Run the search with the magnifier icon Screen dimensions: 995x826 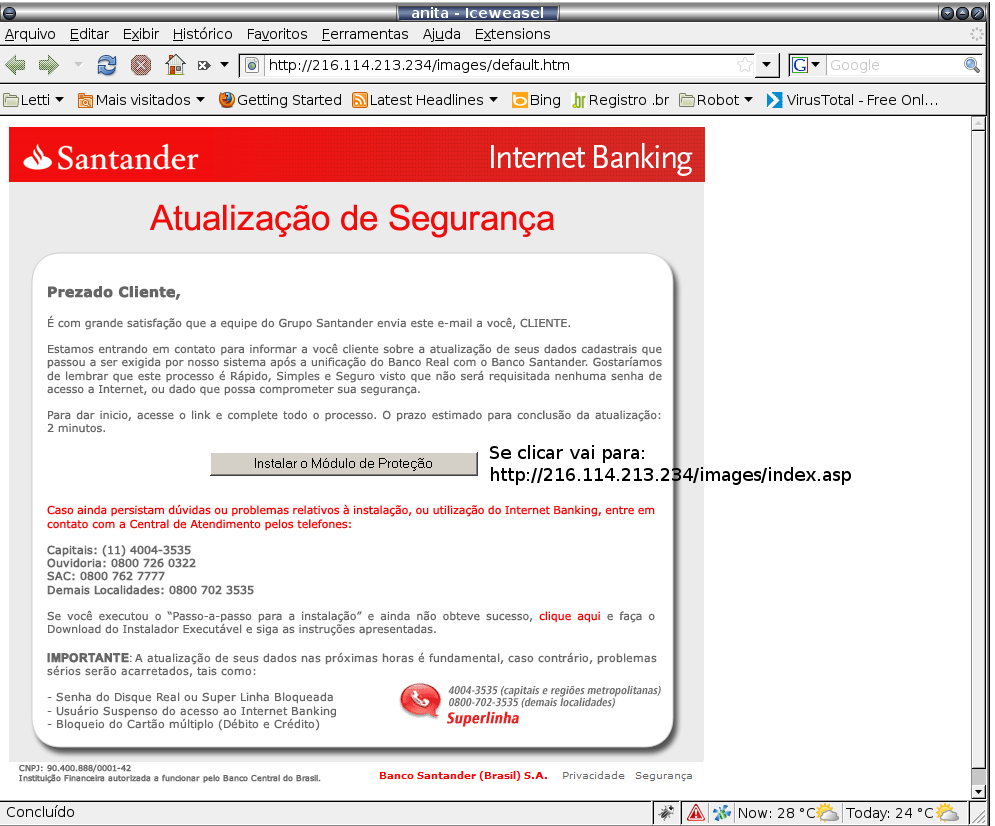[x=971, y=65]
